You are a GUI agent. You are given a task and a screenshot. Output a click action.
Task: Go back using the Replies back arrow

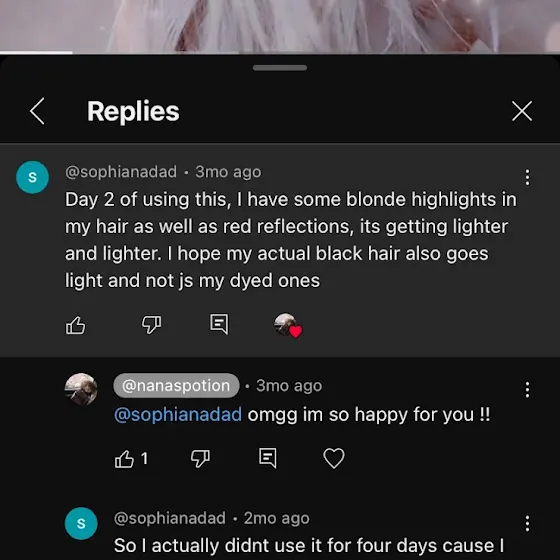[37, 111]
